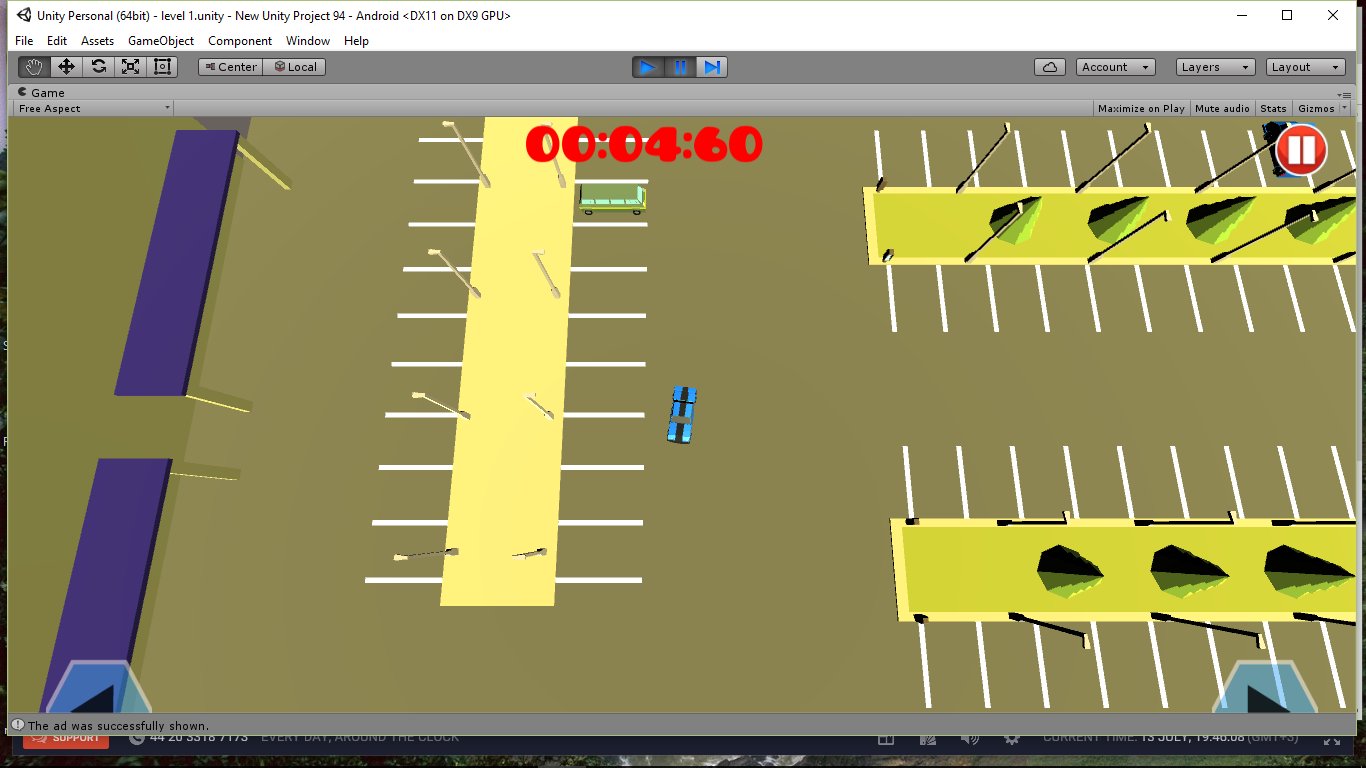Open the GameObject menu

coord(160,41)
